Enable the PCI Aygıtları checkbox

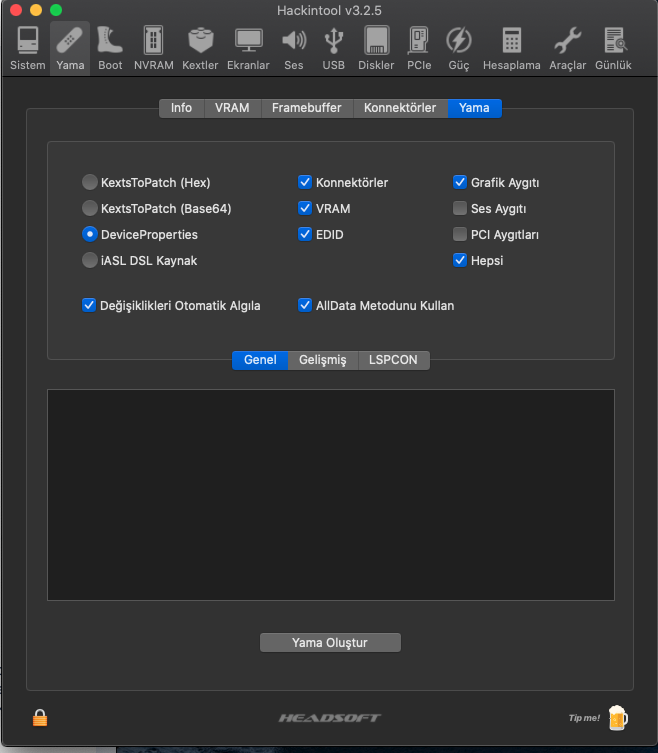[460, 234]
